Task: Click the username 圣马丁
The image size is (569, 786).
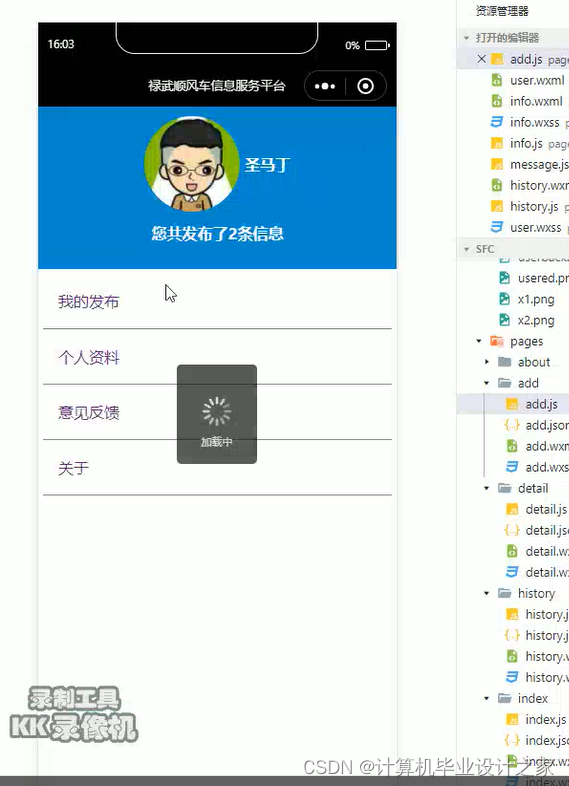Action: (x=267, y=164)
